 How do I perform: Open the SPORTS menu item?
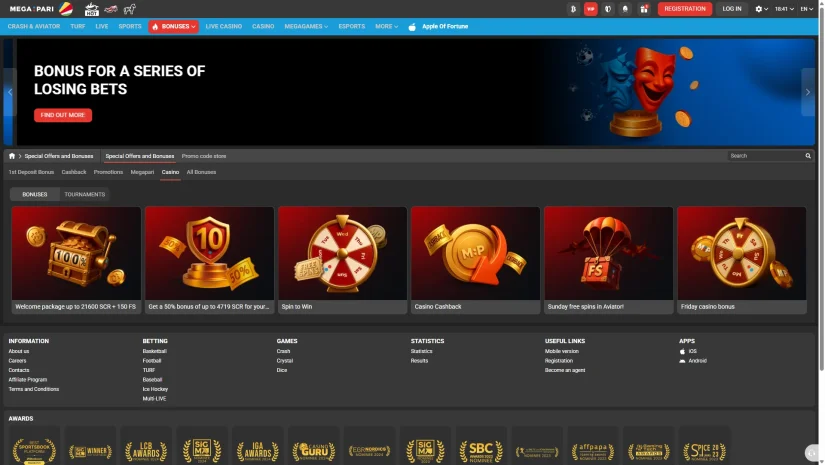click(x=130, y=26)
